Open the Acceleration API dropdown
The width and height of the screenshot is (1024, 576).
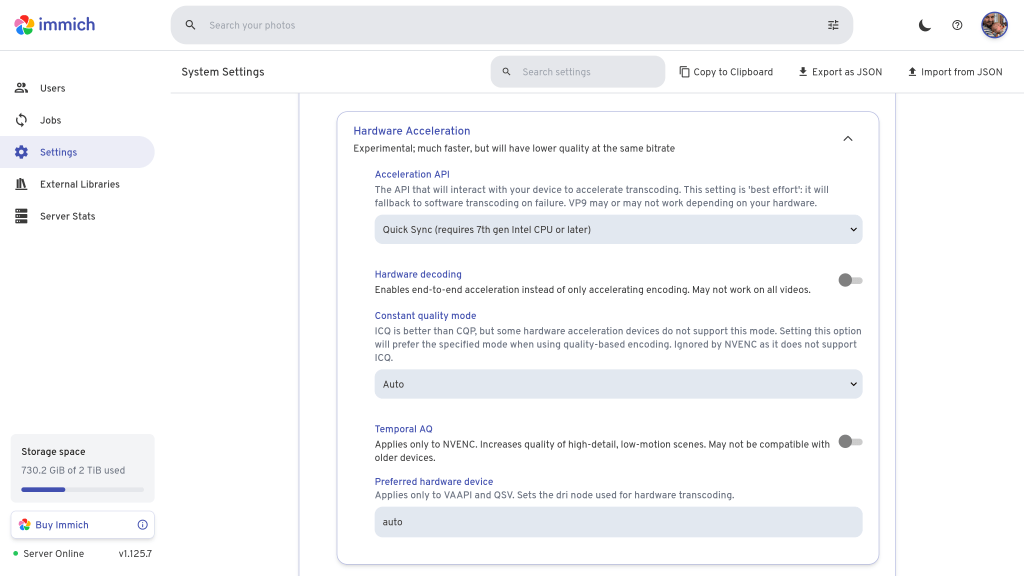(618, 229)
